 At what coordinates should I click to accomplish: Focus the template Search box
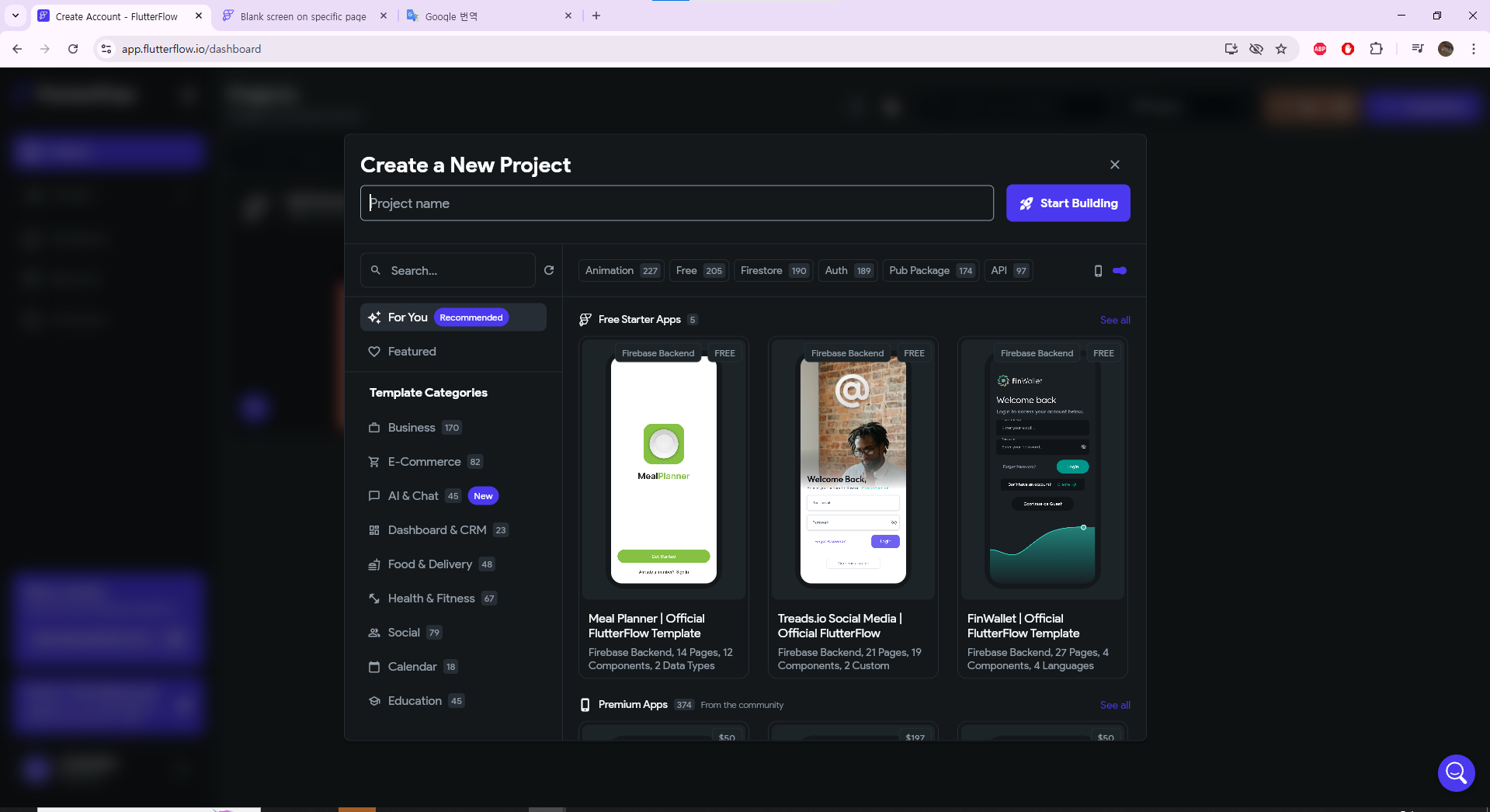point(448,270)
